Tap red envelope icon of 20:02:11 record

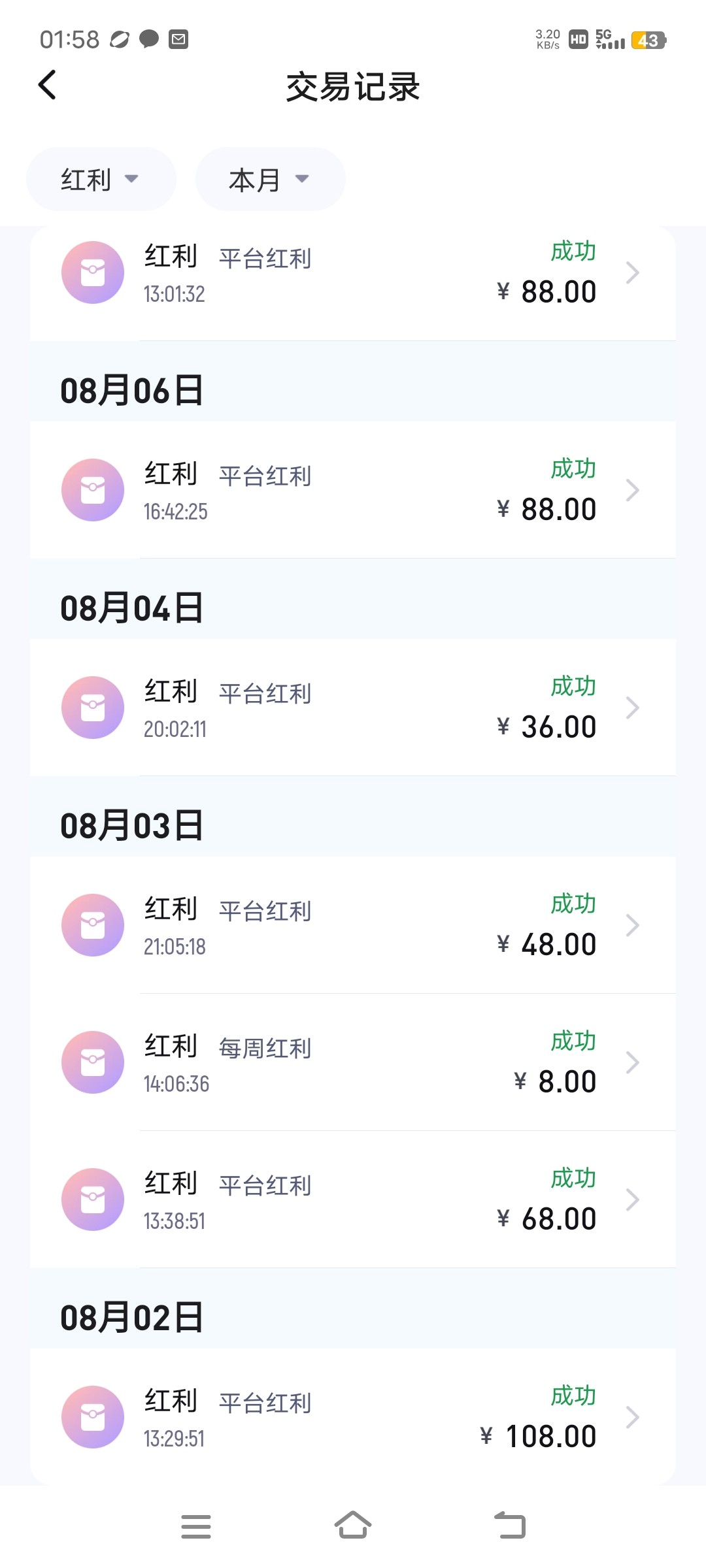pos(93,708)
